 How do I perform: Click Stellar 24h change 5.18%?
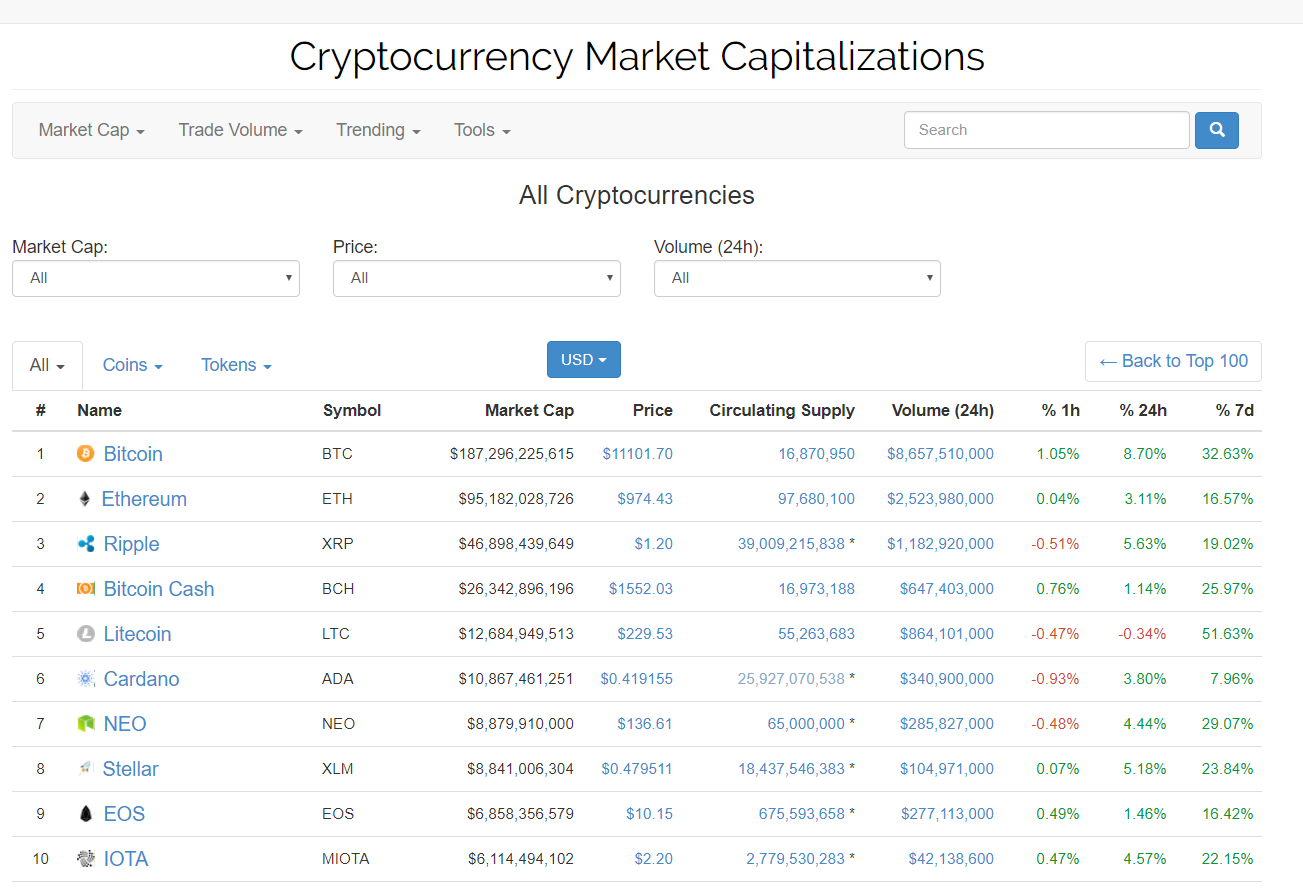1145,769
